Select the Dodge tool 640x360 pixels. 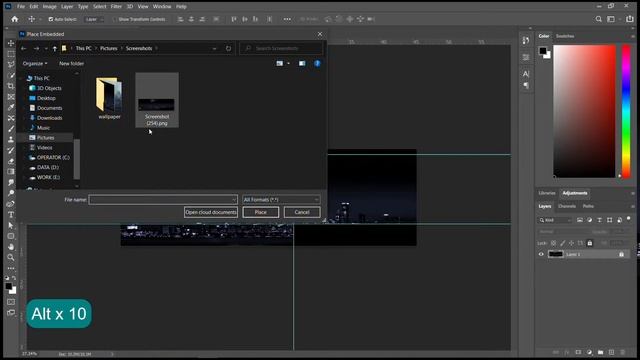(11, 193)
